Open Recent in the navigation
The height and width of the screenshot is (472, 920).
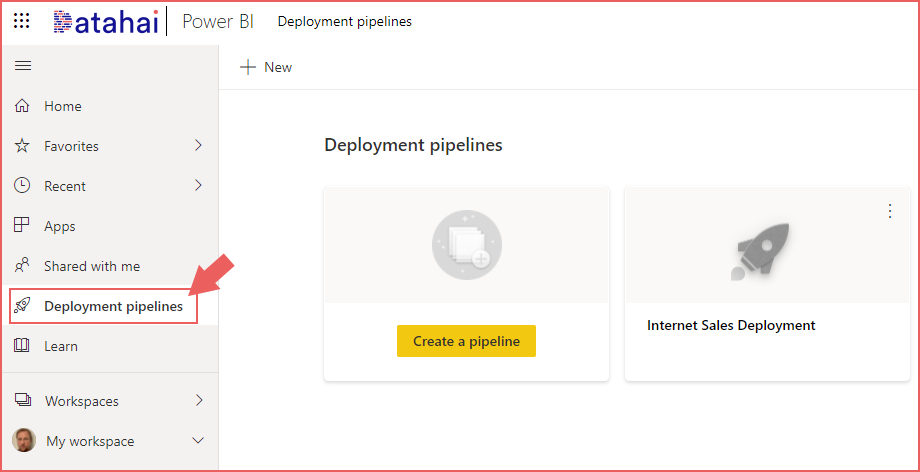click(x=65, y=186)
